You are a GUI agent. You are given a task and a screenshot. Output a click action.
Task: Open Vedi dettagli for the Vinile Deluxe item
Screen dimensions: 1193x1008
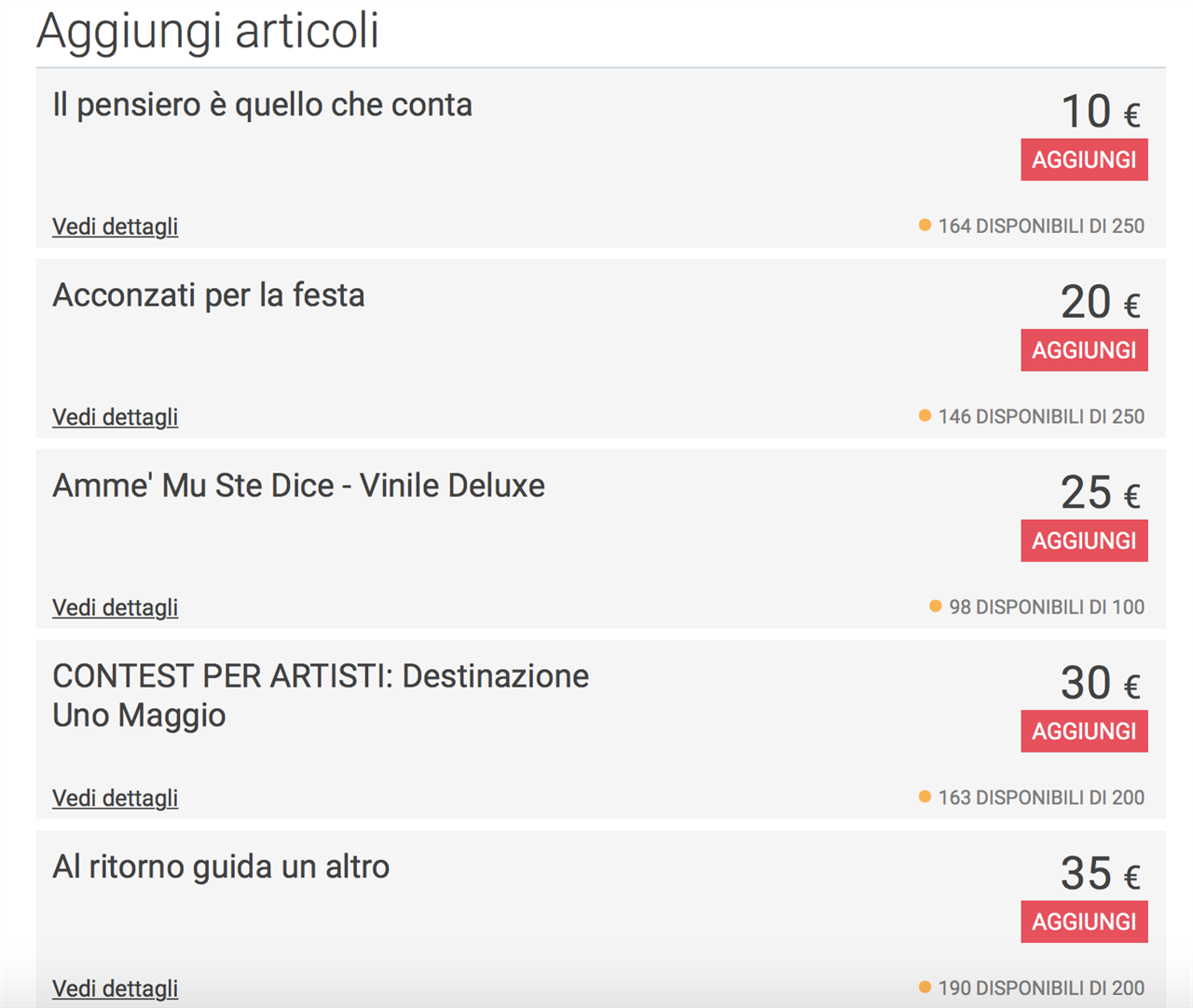coord(115,607)
